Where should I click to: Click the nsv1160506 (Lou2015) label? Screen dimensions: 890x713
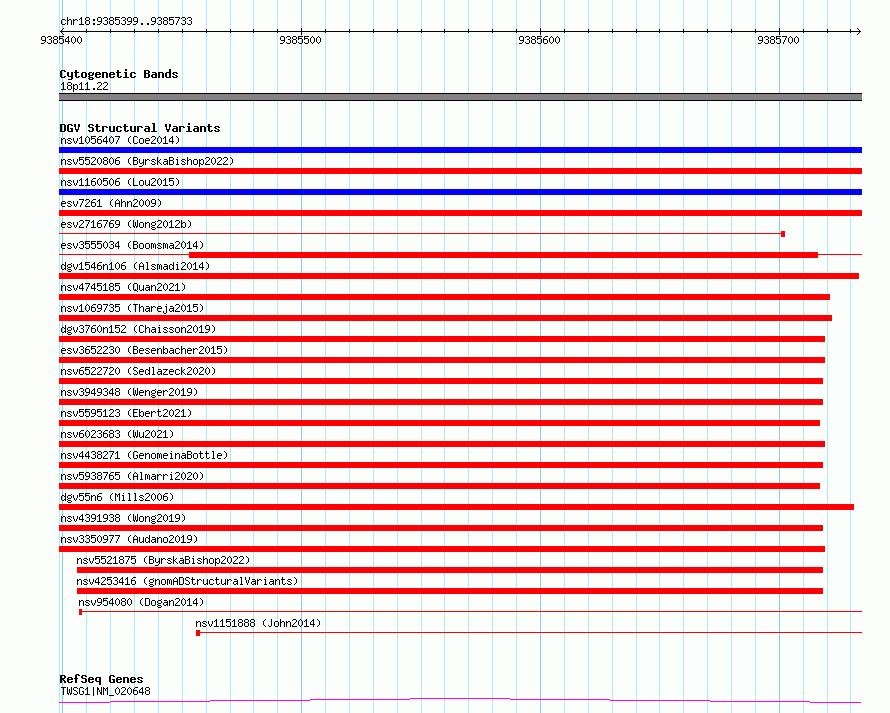[120, 182]
